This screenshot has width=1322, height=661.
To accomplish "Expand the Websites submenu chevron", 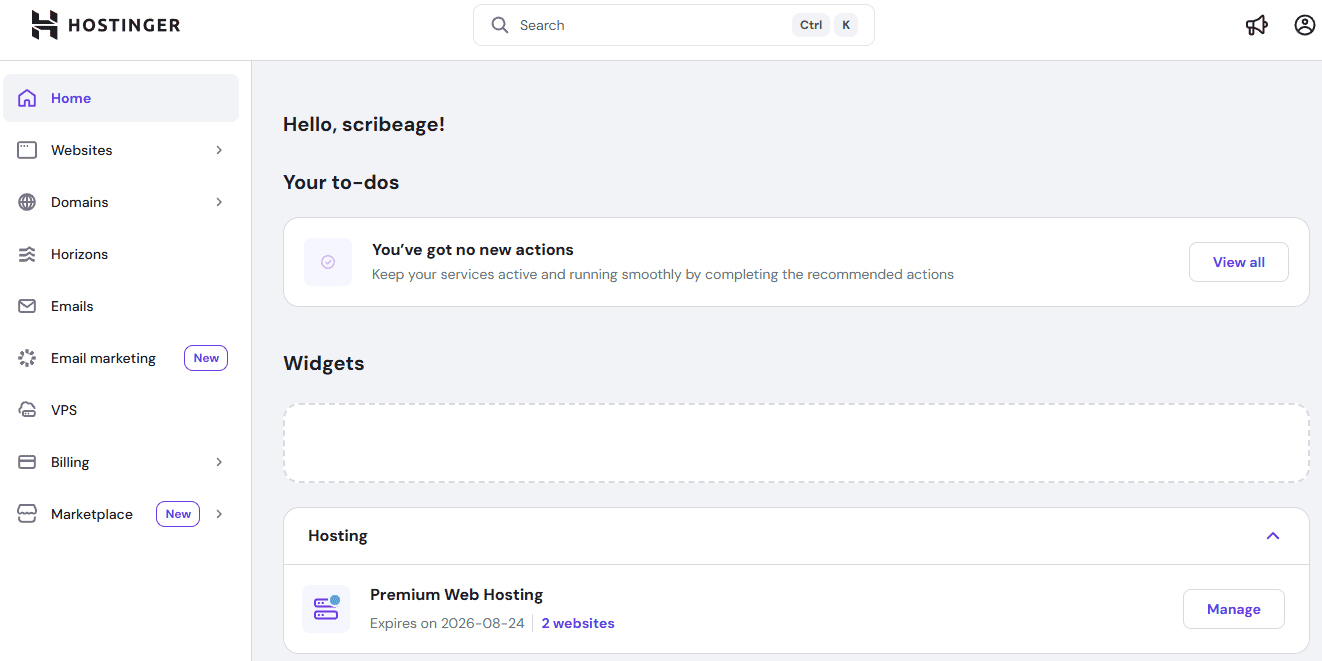I will [x=219, y=150].
